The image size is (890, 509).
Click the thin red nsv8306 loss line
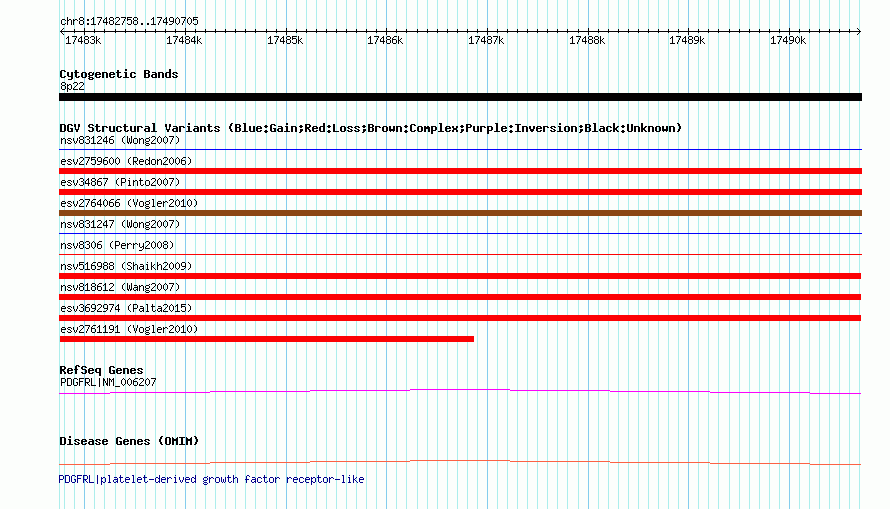point(460,255)
